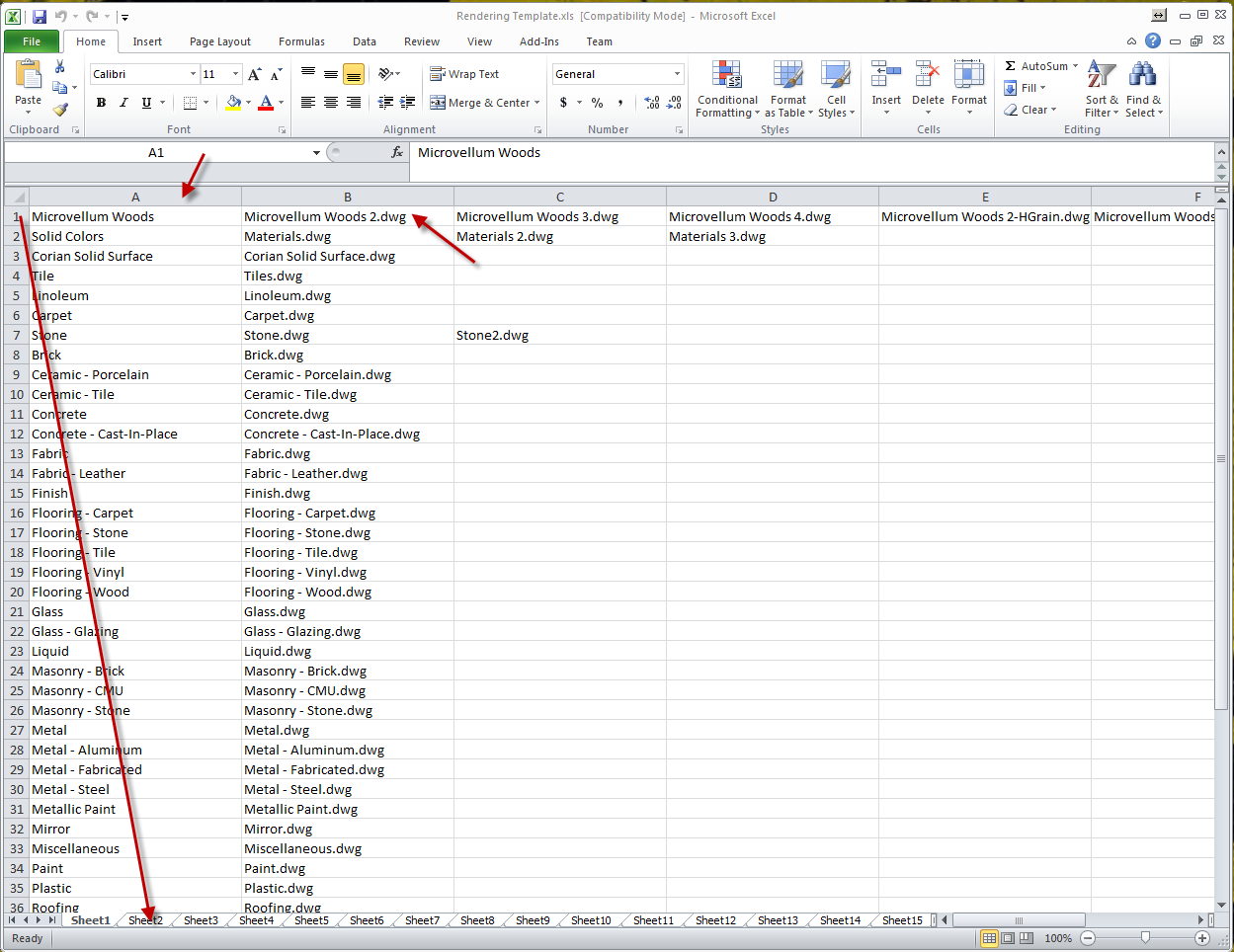Switch to the Data tab
The height and width of the screenshot is (952, 1234).
[x=365, y=41]
